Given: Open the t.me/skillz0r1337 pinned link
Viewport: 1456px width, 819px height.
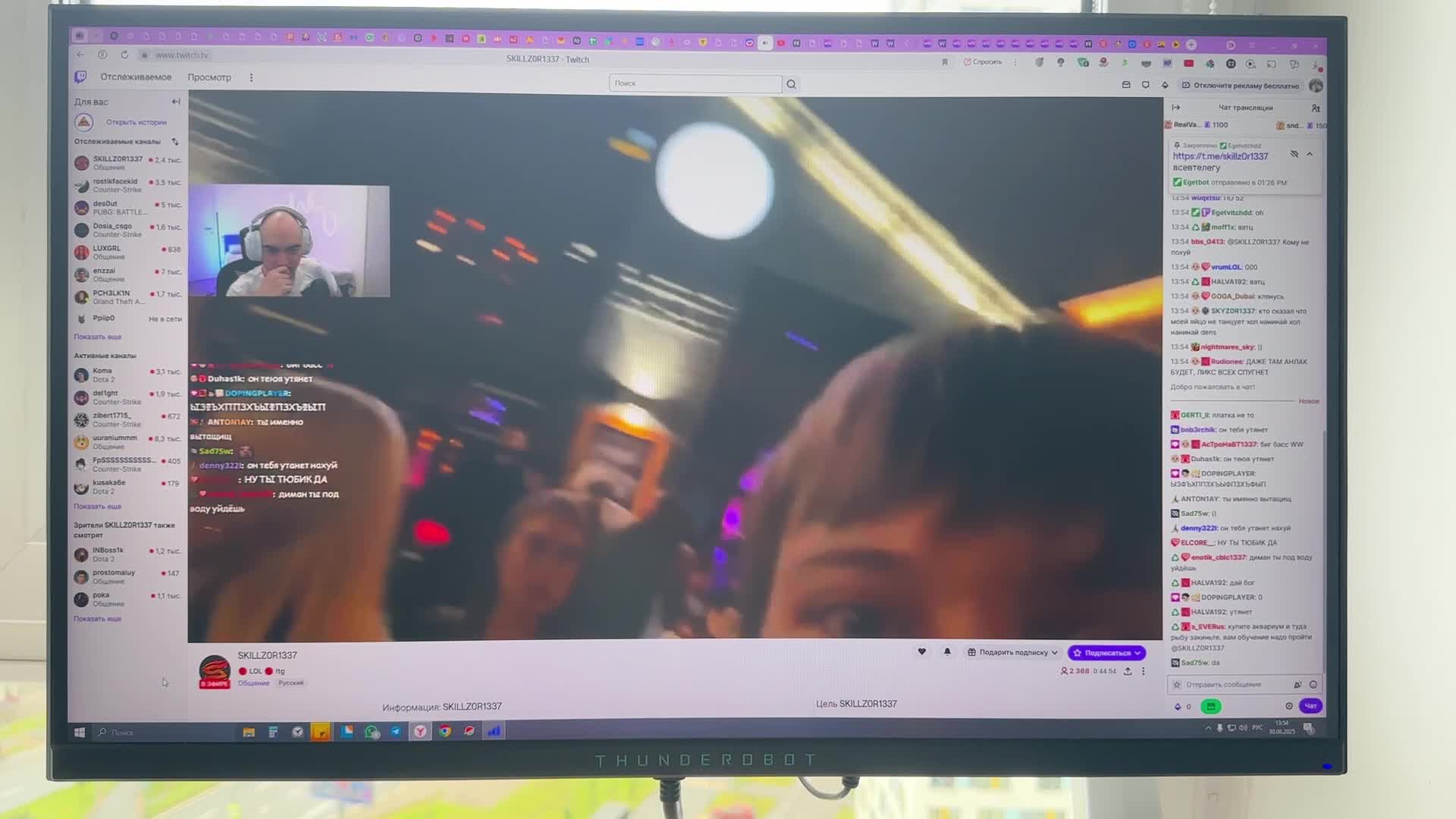Looking at the screenshot, I should [x=1220, y=156].
